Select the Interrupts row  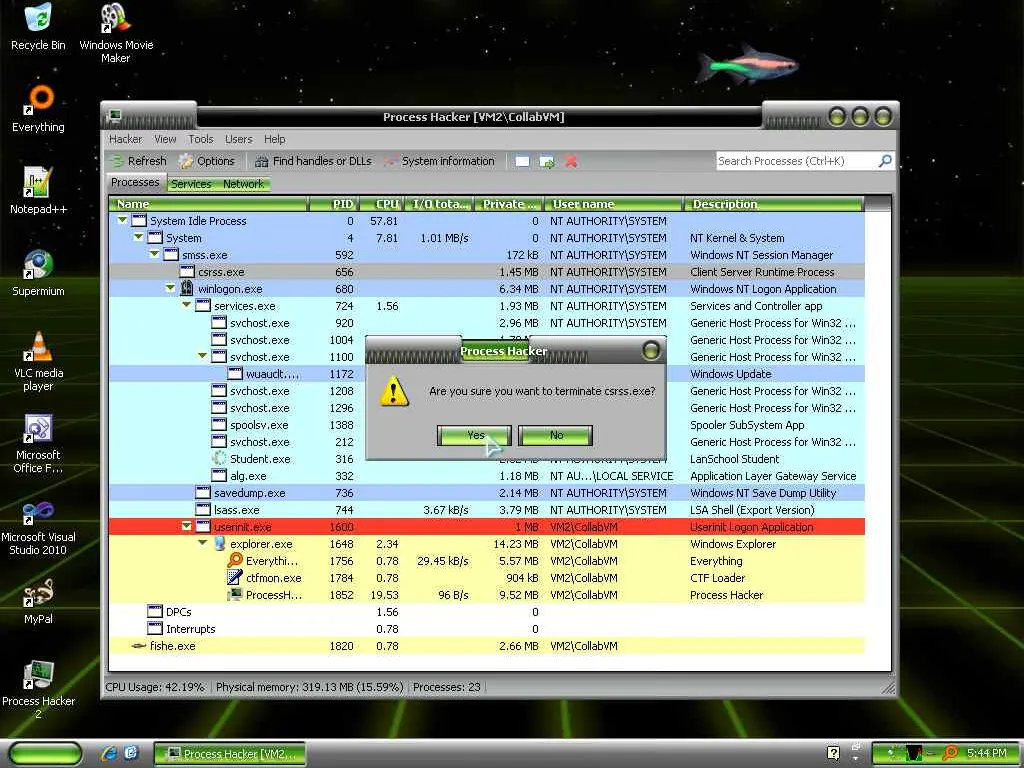pyautogui.click(x=487, y=628)
